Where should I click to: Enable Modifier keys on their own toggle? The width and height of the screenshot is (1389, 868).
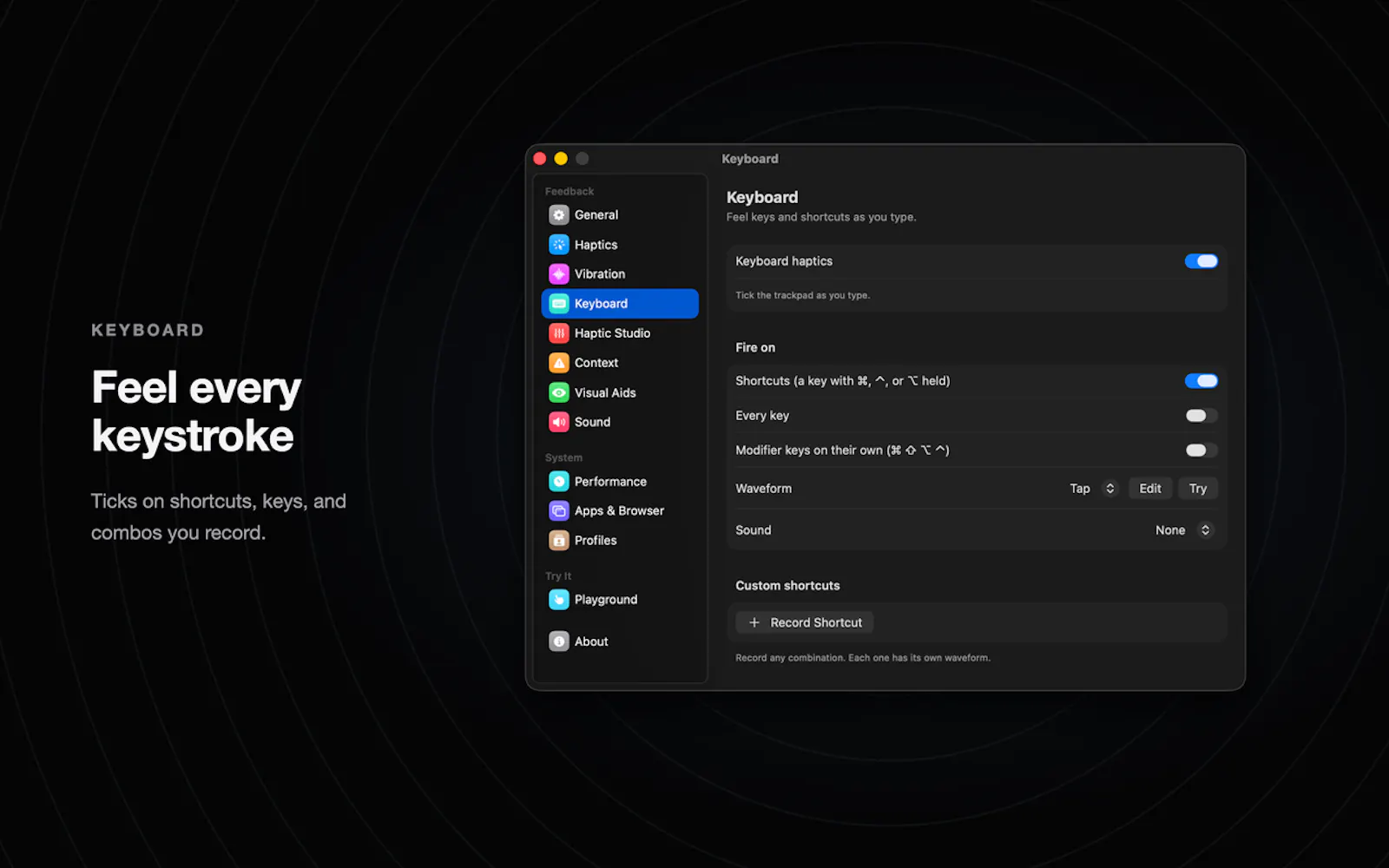tap(1201, 450)
